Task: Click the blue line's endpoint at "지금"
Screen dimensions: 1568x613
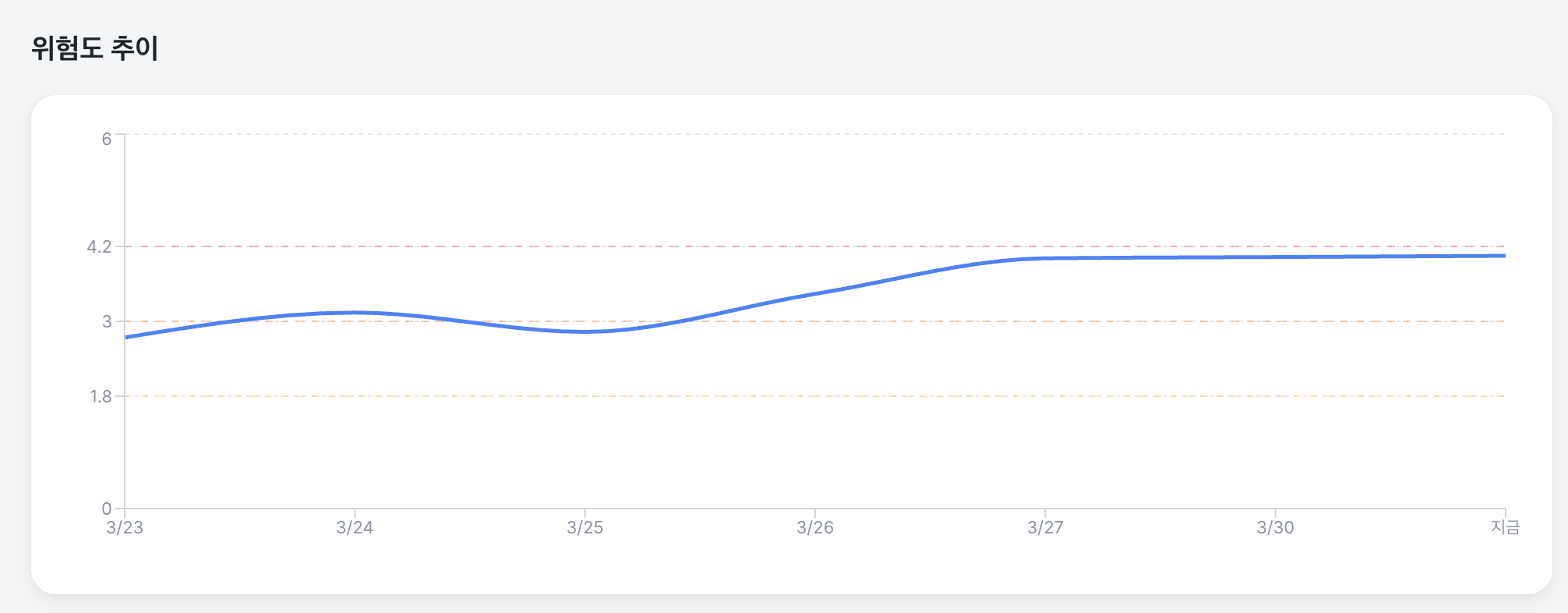Action: coord(1503,256)
